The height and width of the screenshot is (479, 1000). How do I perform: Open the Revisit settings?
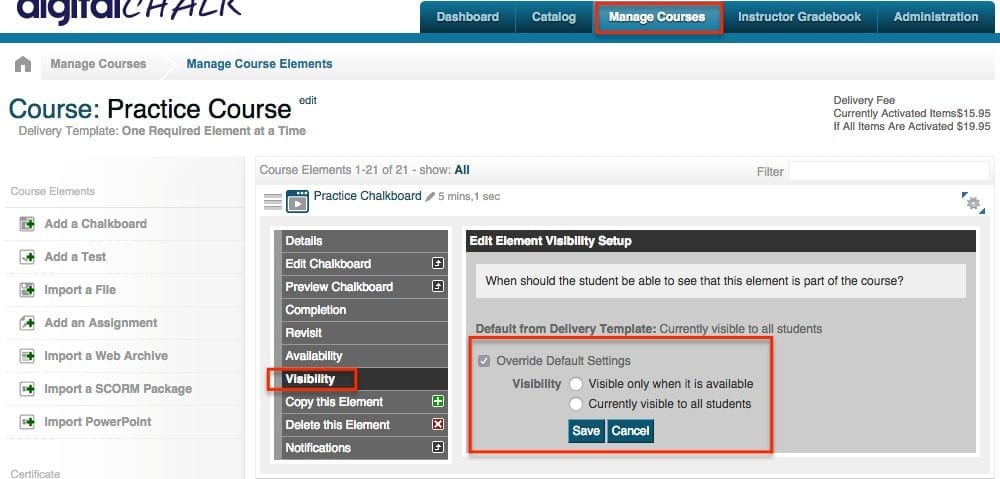[364, 333]
